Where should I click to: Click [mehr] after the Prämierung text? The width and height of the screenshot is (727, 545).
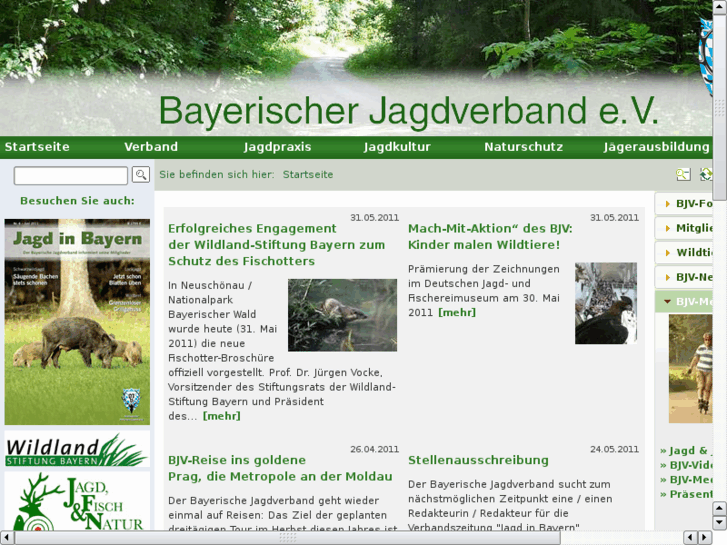coord(457,313)
